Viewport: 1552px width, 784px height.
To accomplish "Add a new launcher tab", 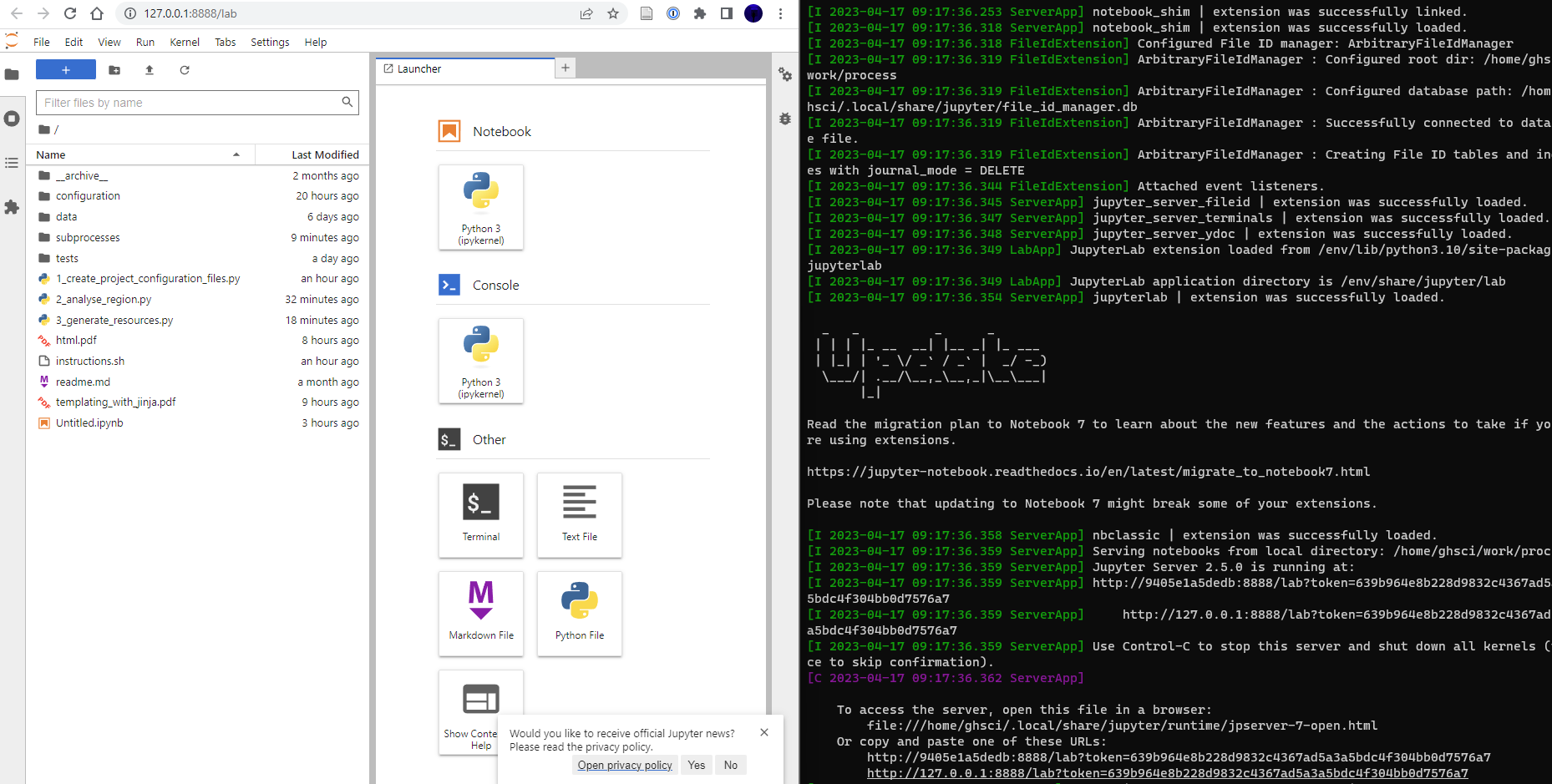I will click(566, 68).
